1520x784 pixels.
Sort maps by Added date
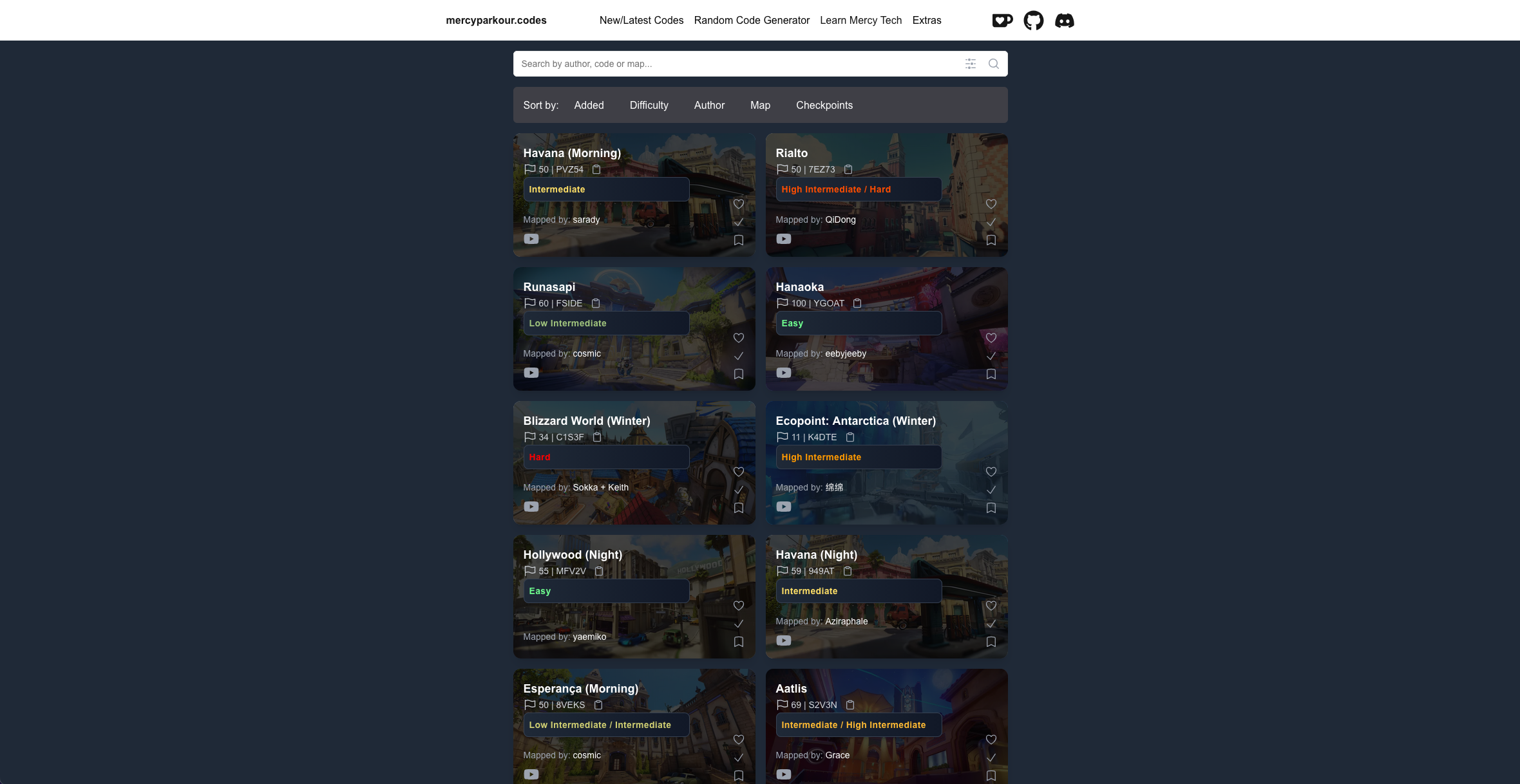click(x=589, y=105)
